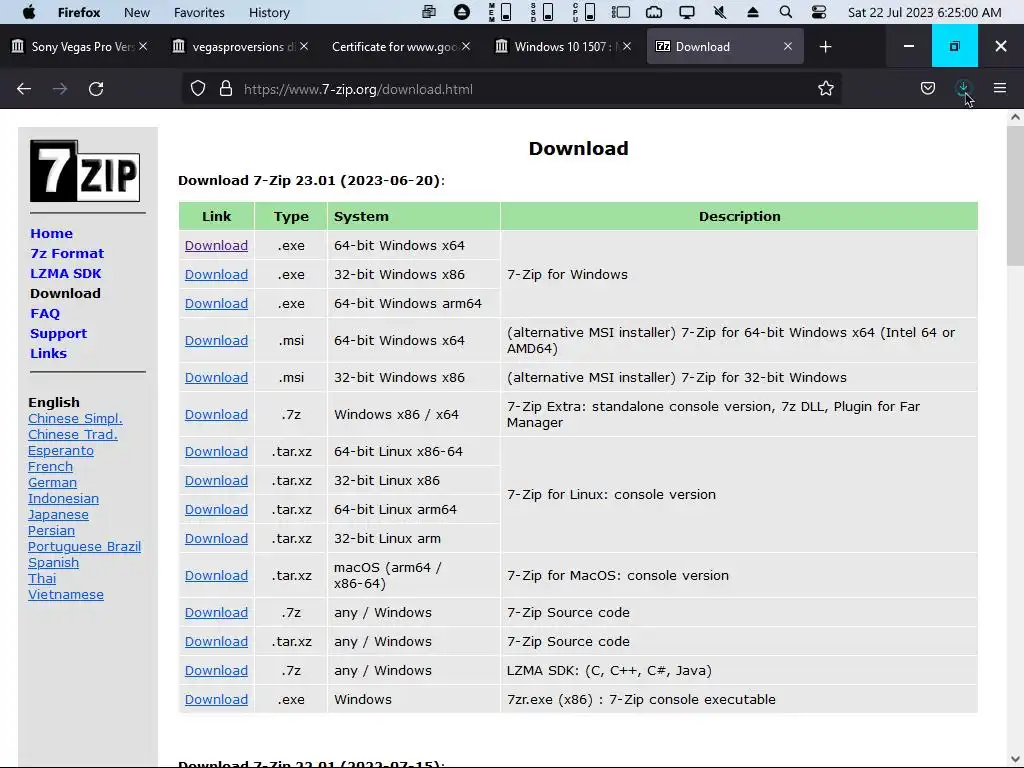Open the Apple menu

click(29, 12)
